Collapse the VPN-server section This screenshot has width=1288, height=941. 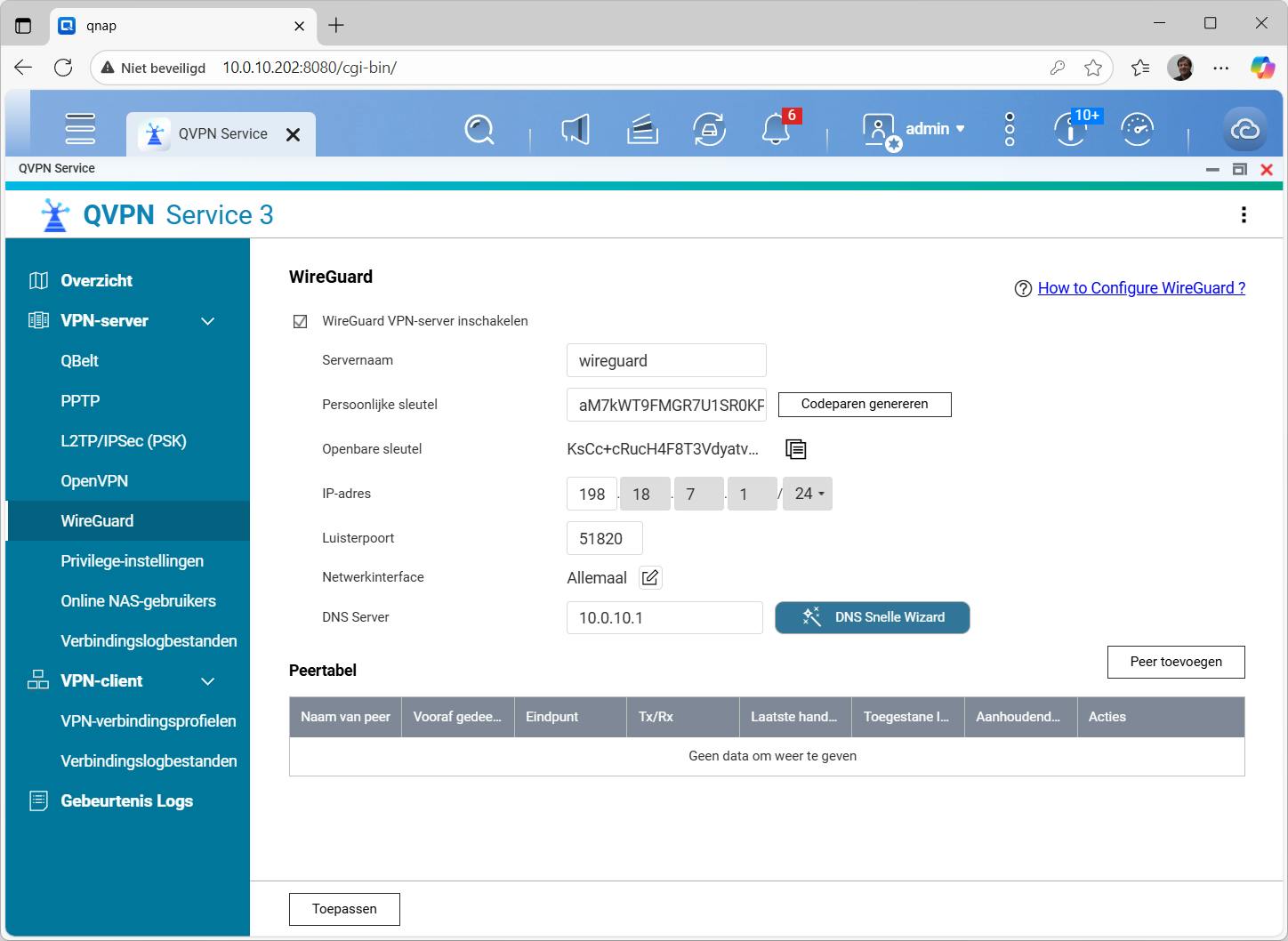[208, 321]
